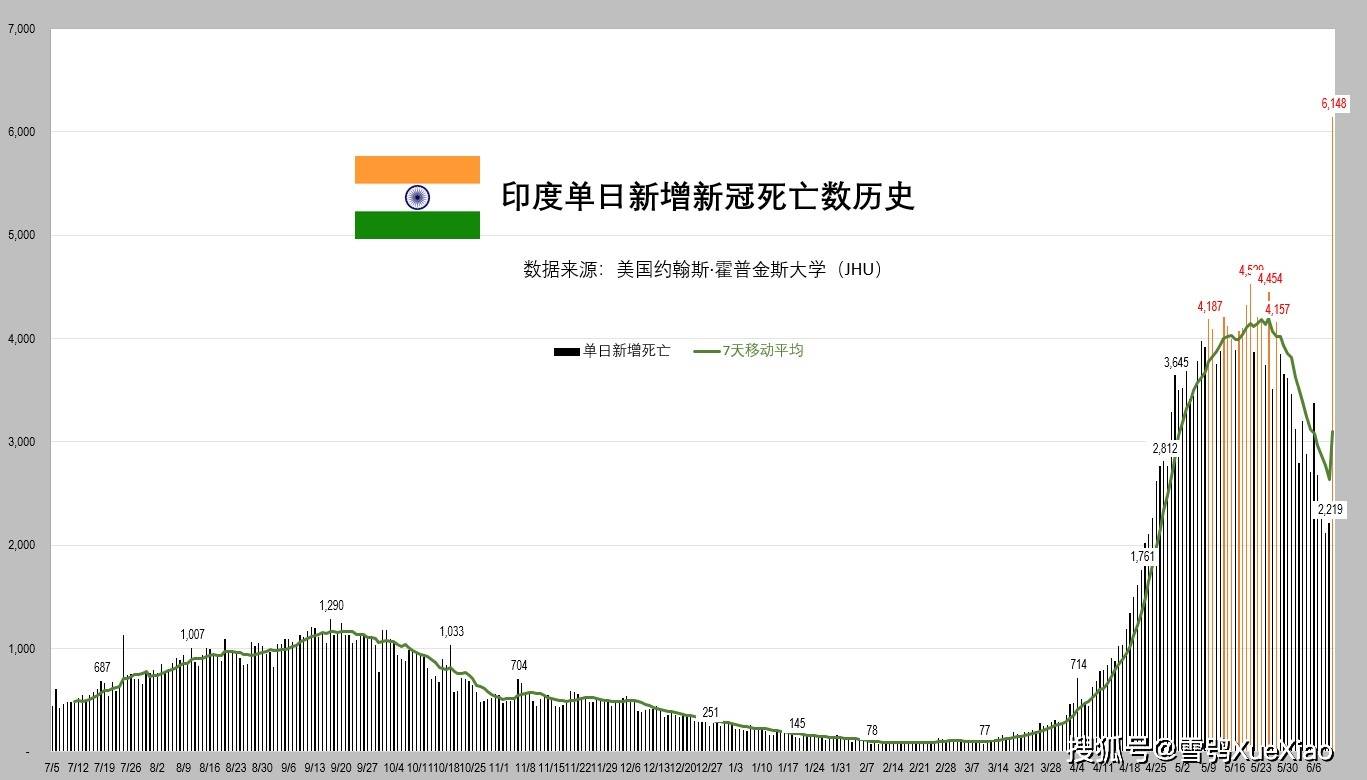Click the 4/4 x-axis date label
This screenshot has height=780, width=1367.
(x=1076, y=768)
